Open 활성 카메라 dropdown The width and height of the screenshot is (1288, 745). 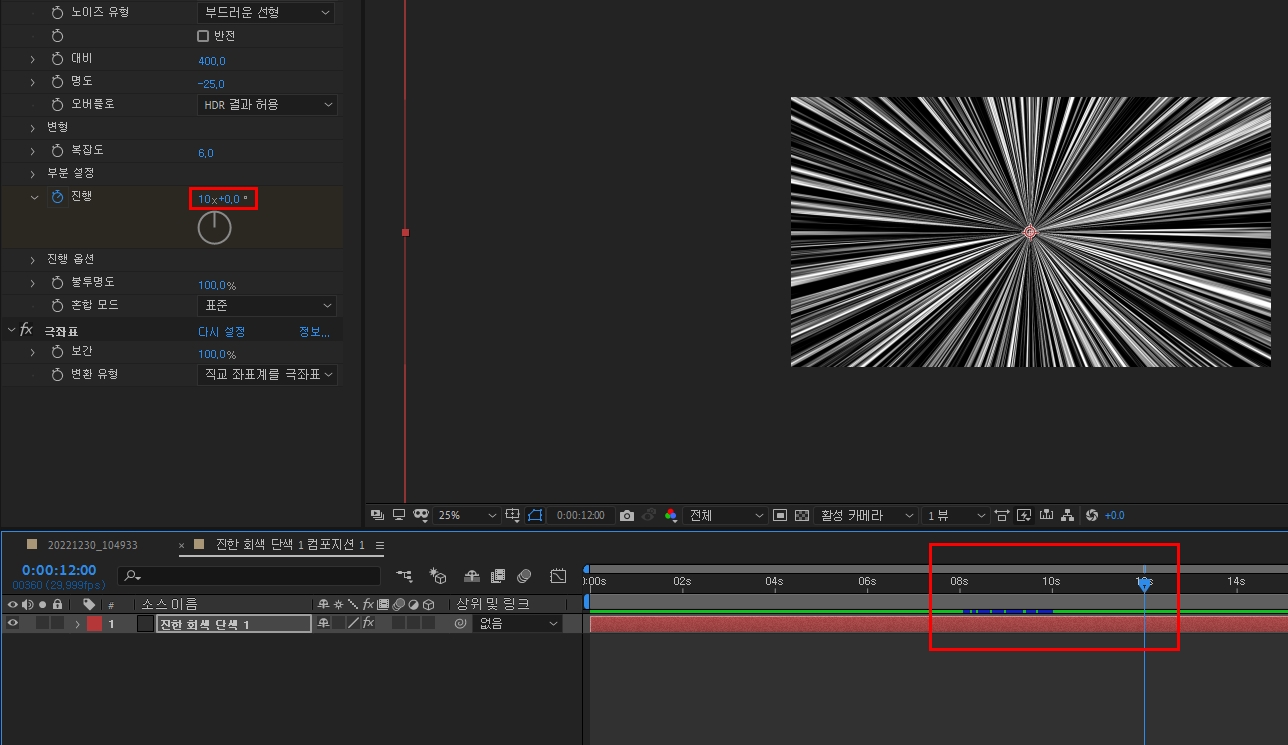867,515
